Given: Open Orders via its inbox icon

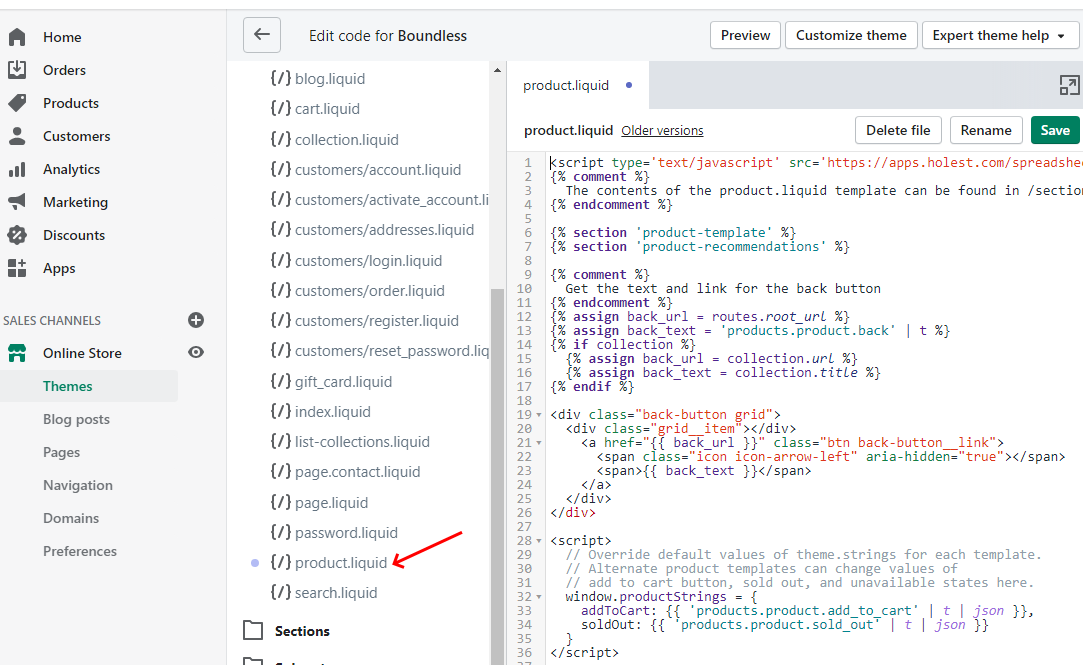Looking at the screenshot, I should (x=17, y=70).
